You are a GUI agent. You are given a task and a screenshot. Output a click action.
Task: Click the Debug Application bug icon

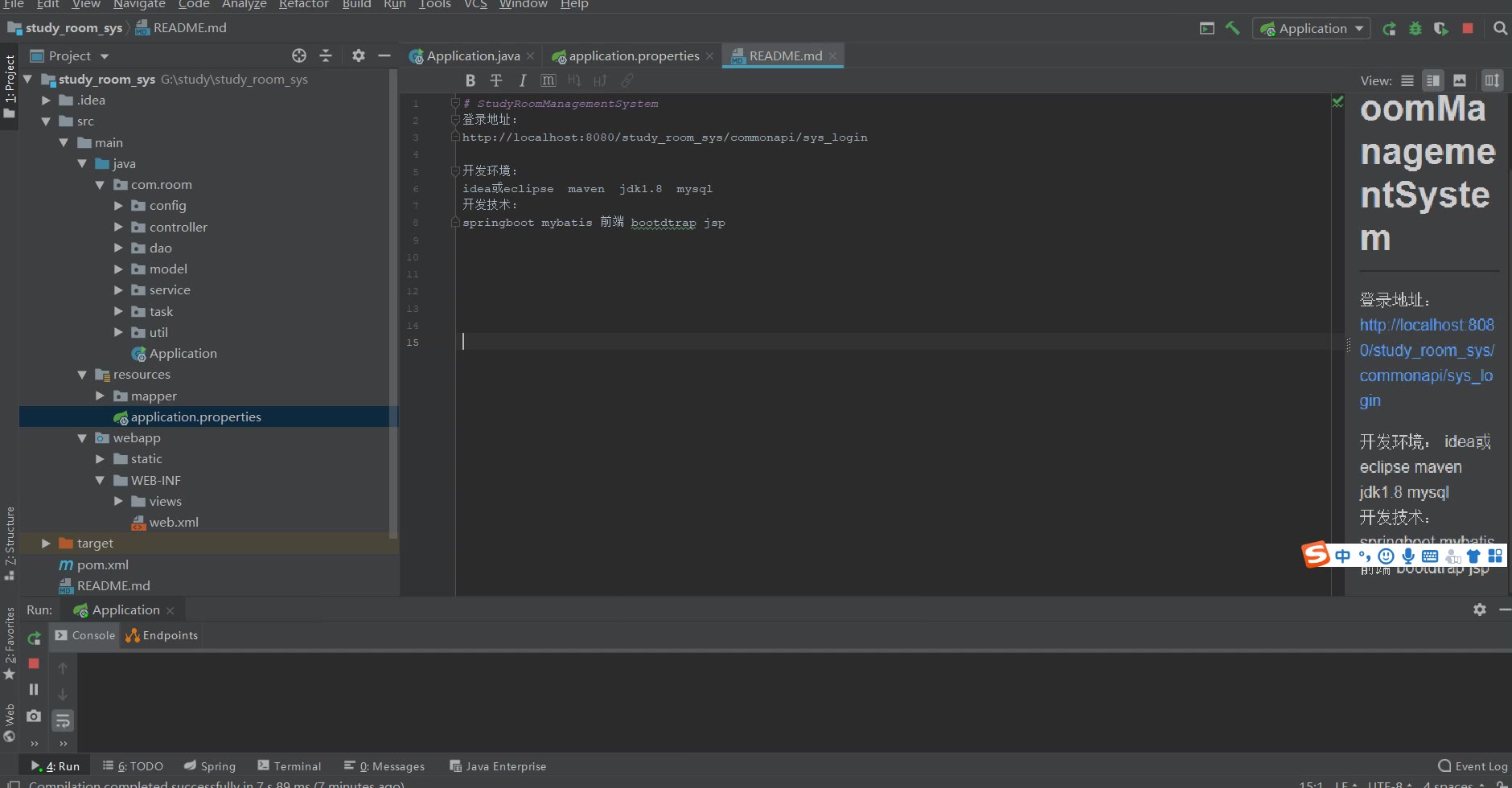click(x=1415, y=29)
